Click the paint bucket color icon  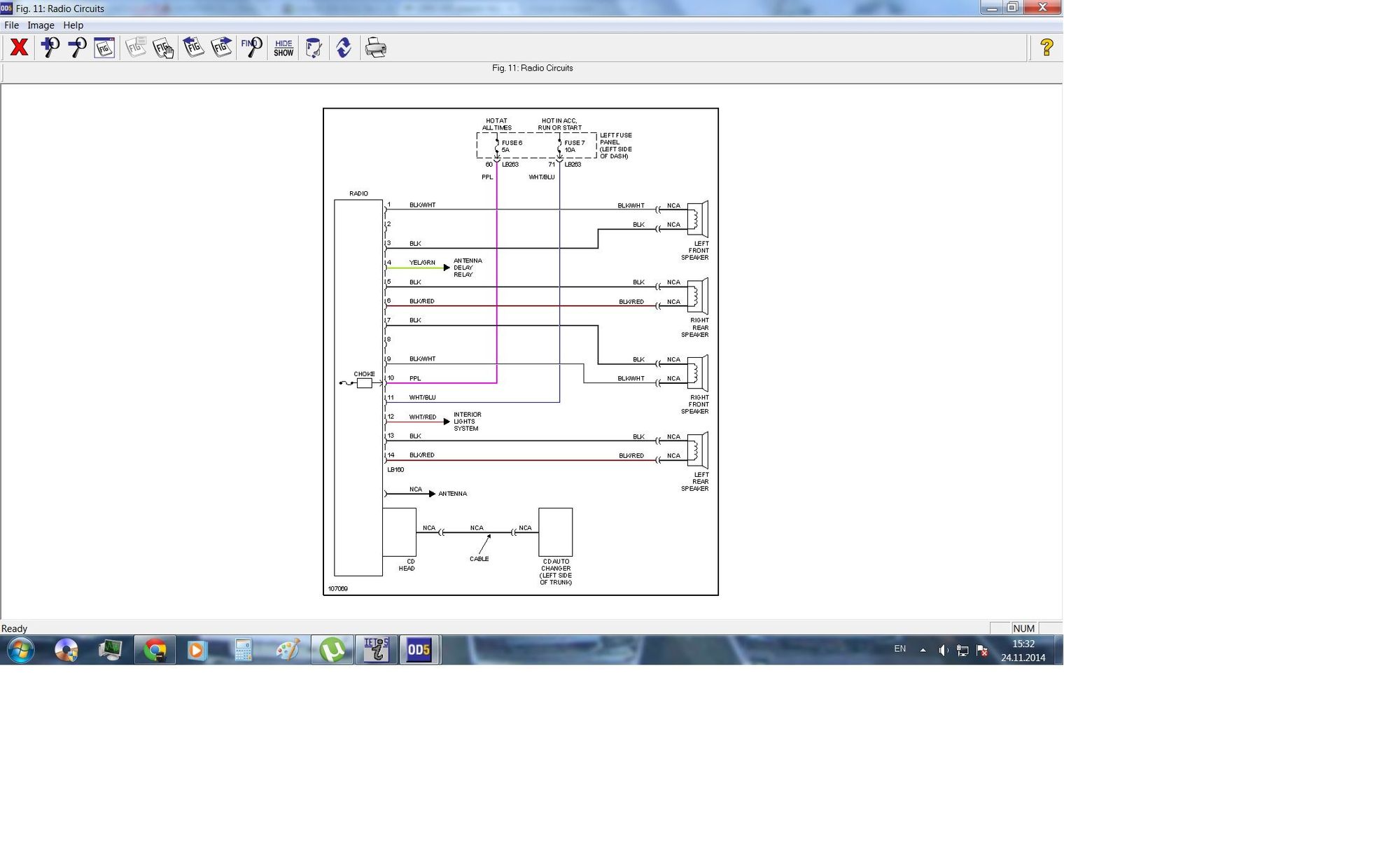click(x=314, y=48)
